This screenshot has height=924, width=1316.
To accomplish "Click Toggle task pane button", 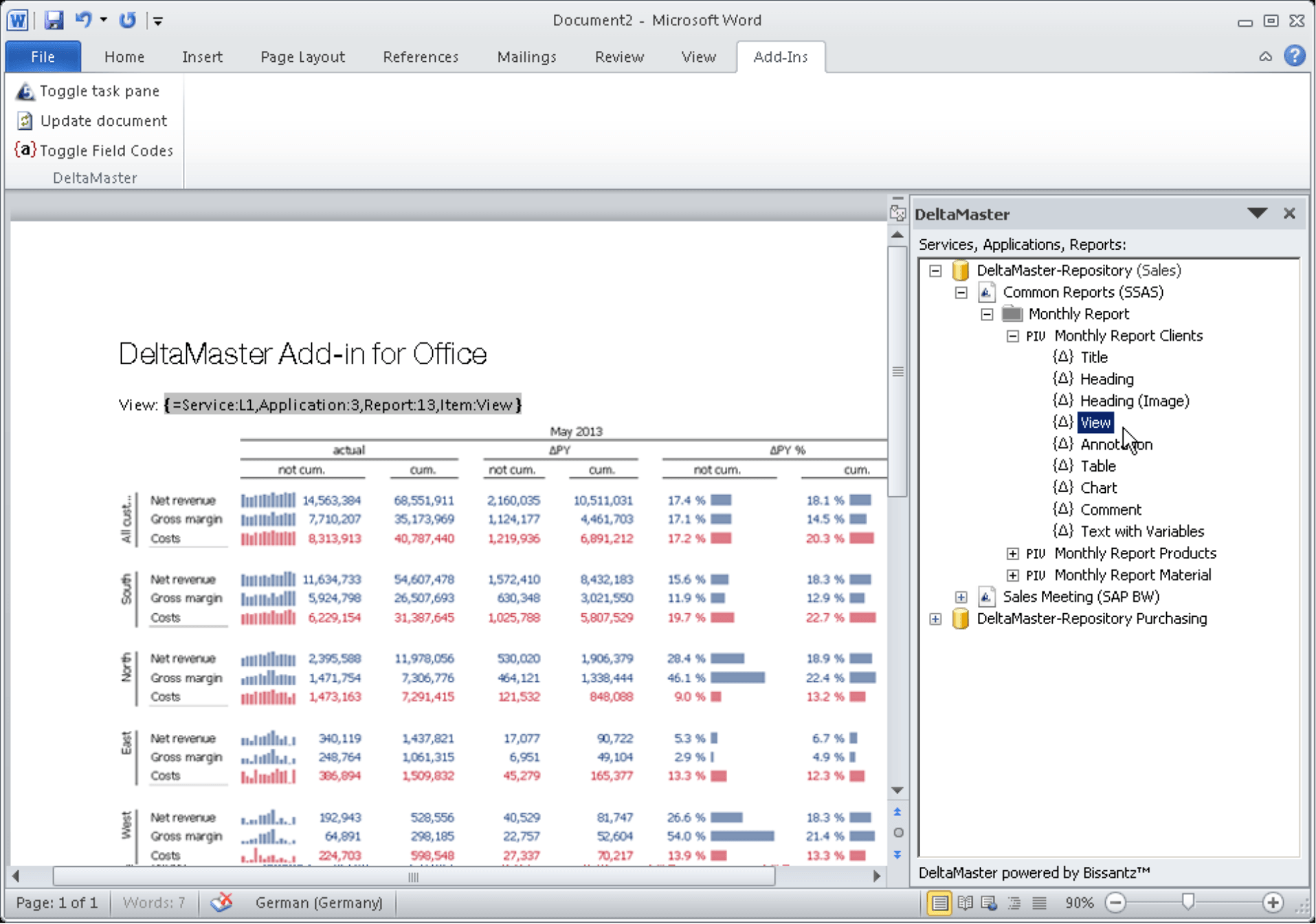I will pos(88,91).
